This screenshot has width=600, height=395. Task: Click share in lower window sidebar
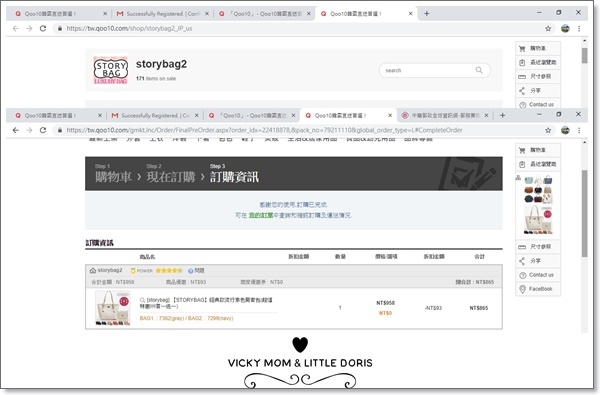point(538,261)
